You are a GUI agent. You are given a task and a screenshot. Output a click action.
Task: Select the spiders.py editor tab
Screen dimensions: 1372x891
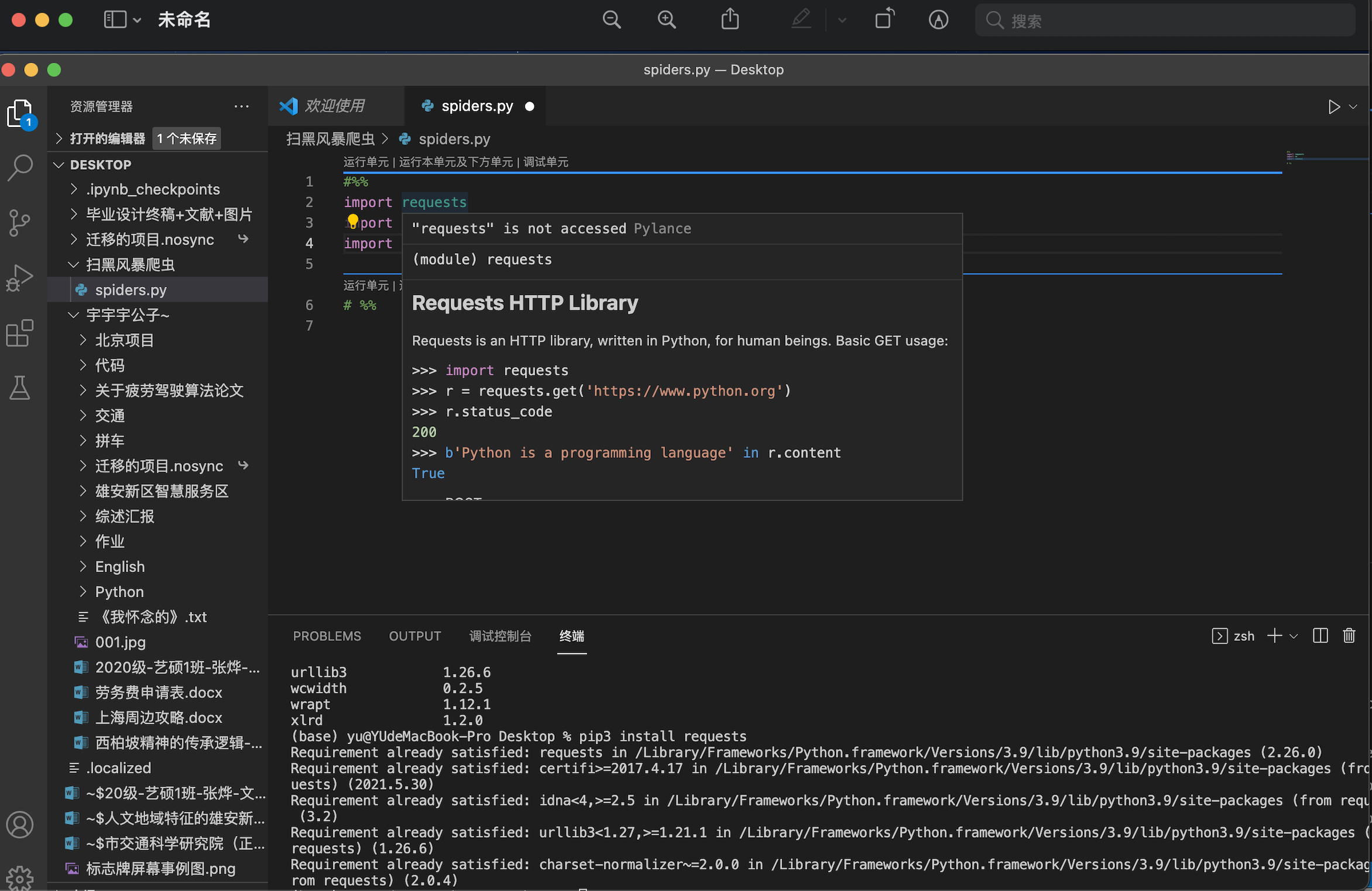coord(475,106)
